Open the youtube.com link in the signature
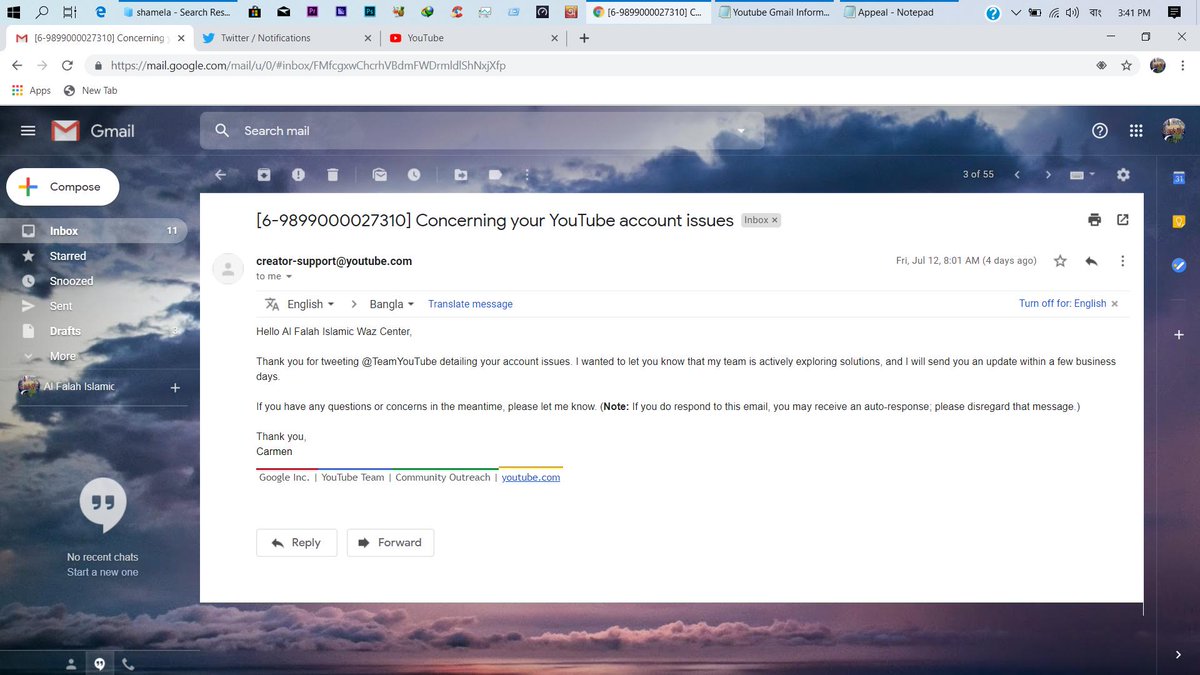Image resolution: width=1200 pixels, height=675 pixels. [x=531, y=478]
